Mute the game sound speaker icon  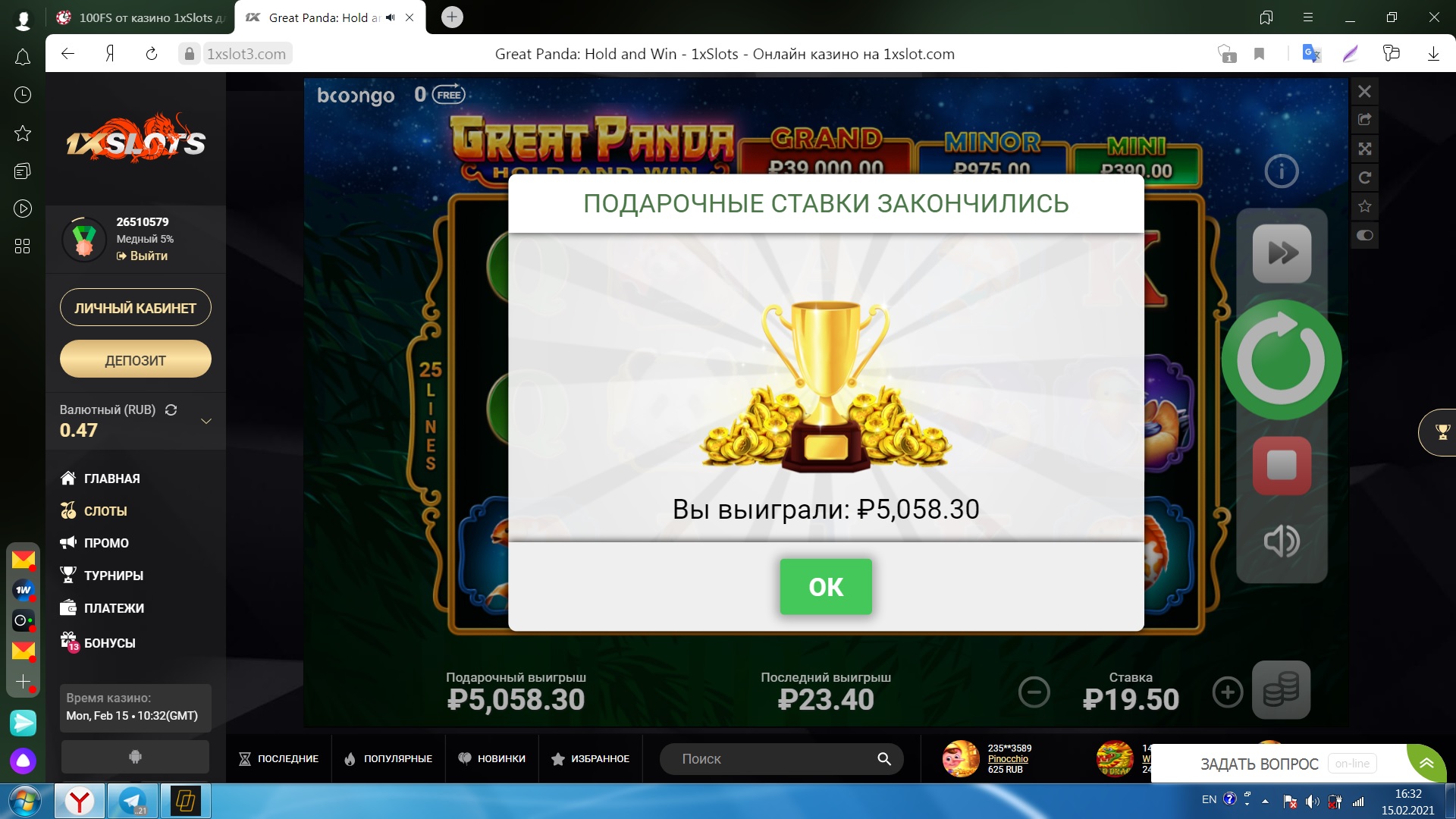[1282, 541]
